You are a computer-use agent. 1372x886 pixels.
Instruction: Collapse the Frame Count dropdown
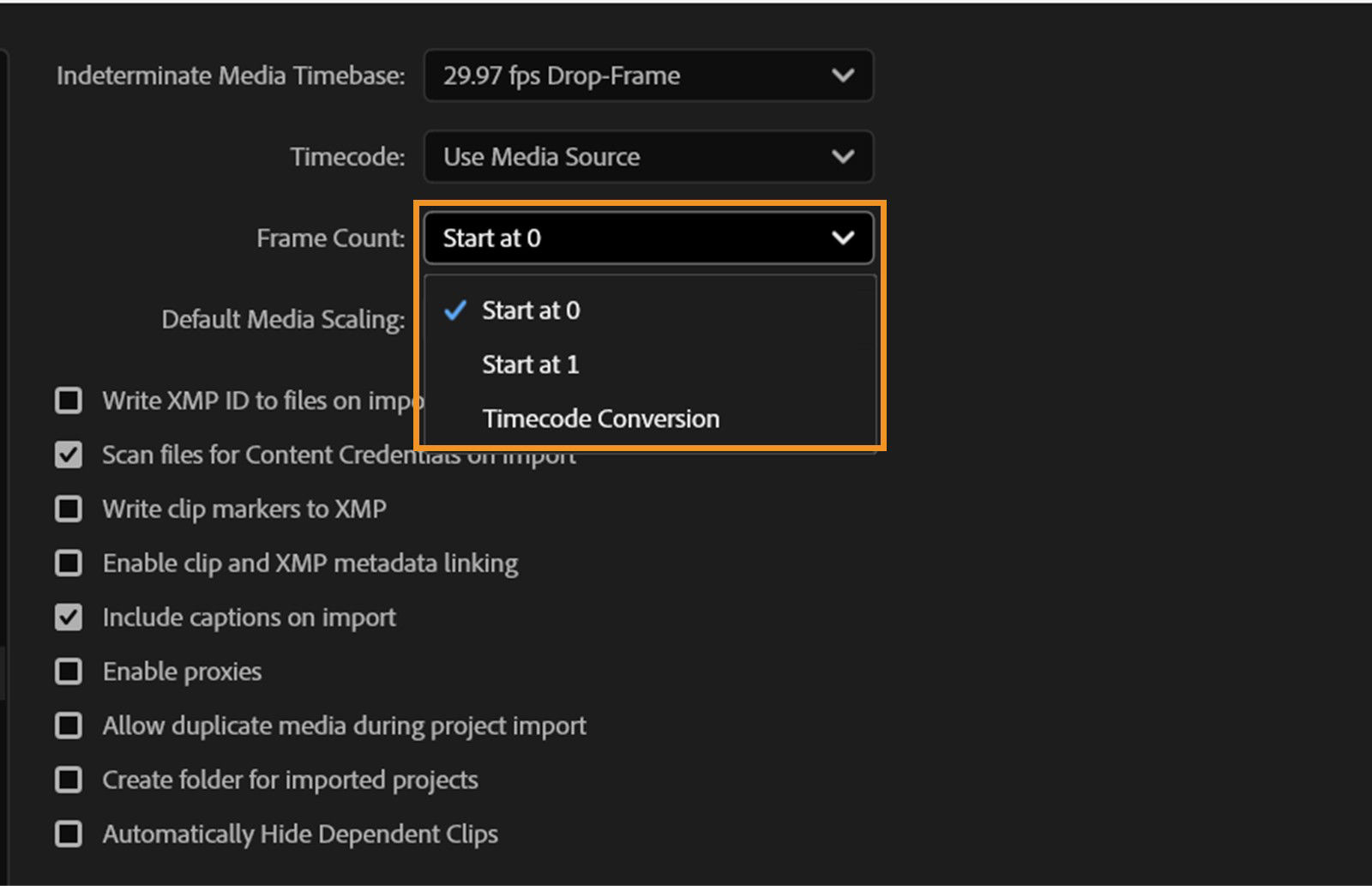647,238
